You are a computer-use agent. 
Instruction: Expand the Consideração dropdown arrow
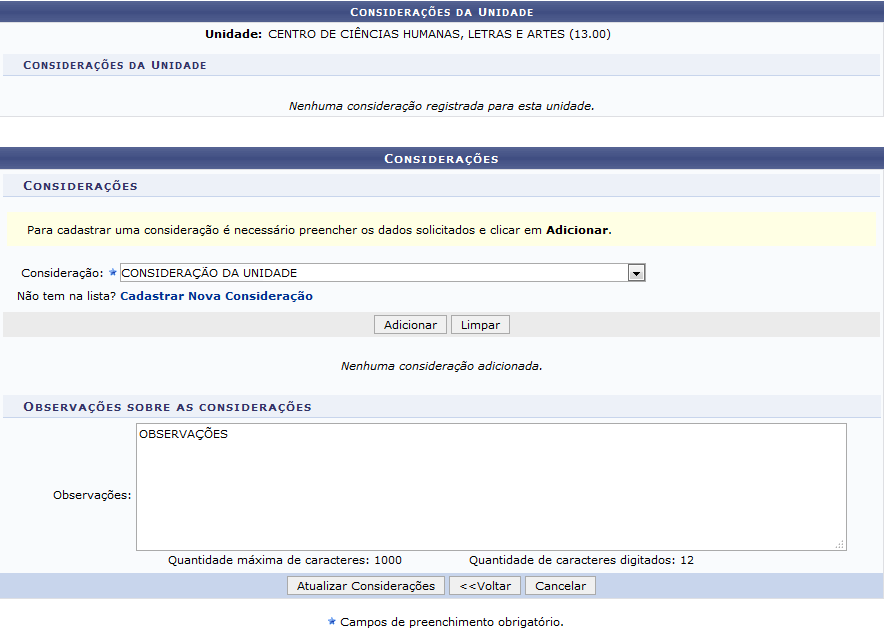[x=636, y=273]
